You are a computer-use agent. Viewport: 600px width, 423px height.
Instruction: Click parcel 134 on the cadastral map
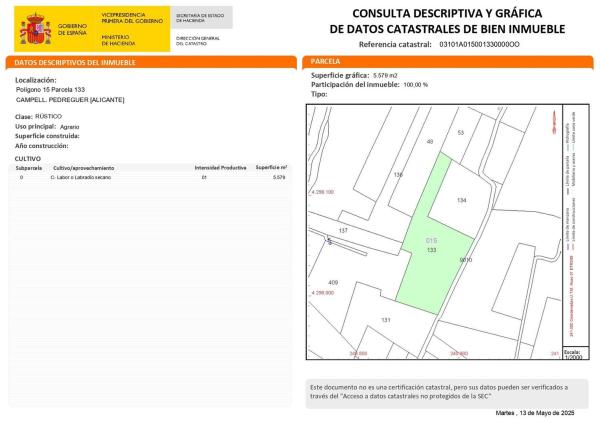click(x=461, y=200)
